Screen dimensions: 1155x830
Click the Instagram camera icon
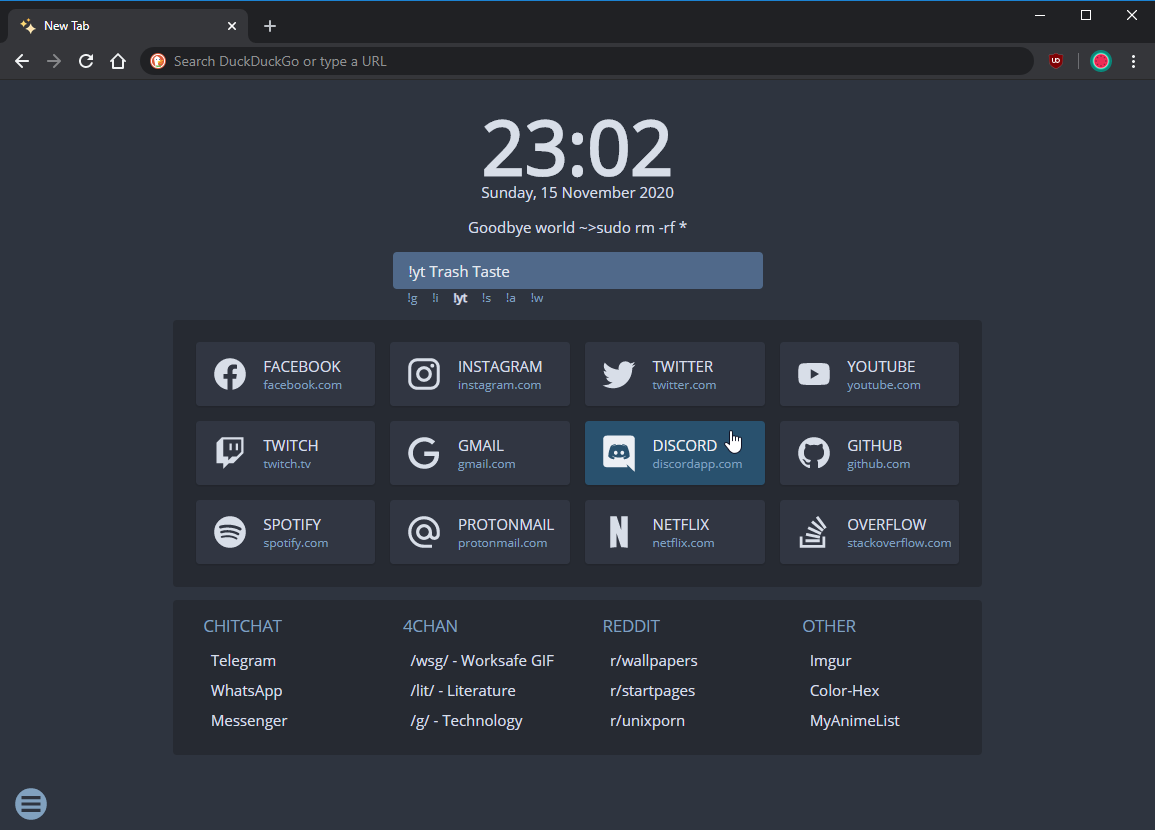point(424,374)
